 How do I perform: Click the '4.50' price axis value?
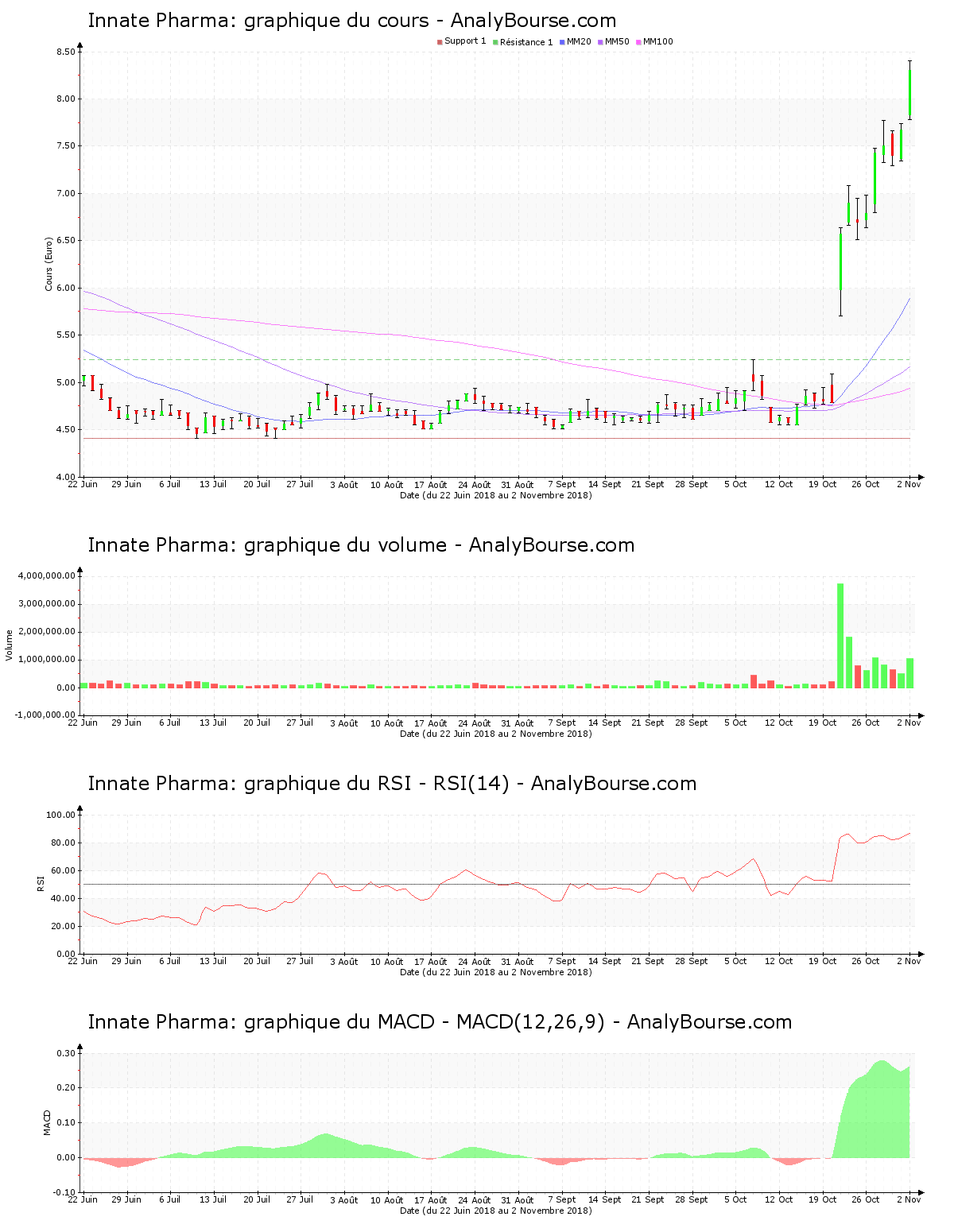[66, 430]
